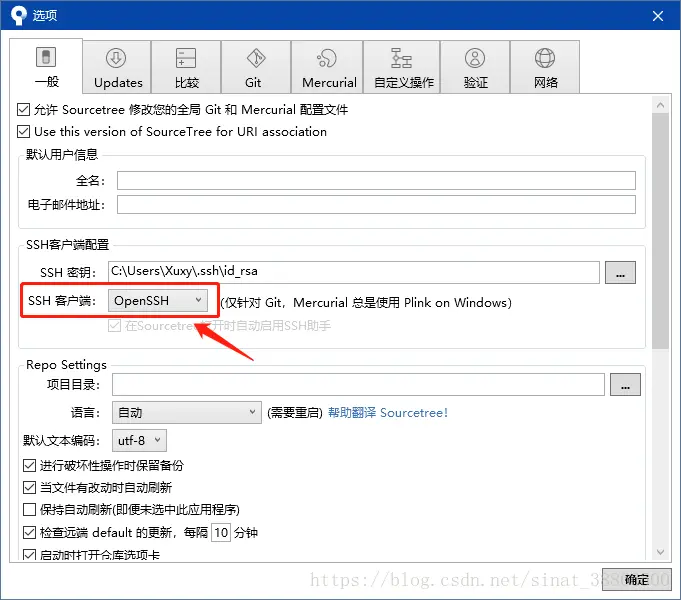Toggle allow Sourcetree to modify global config

pyautogui.click(x=23, y=109)
